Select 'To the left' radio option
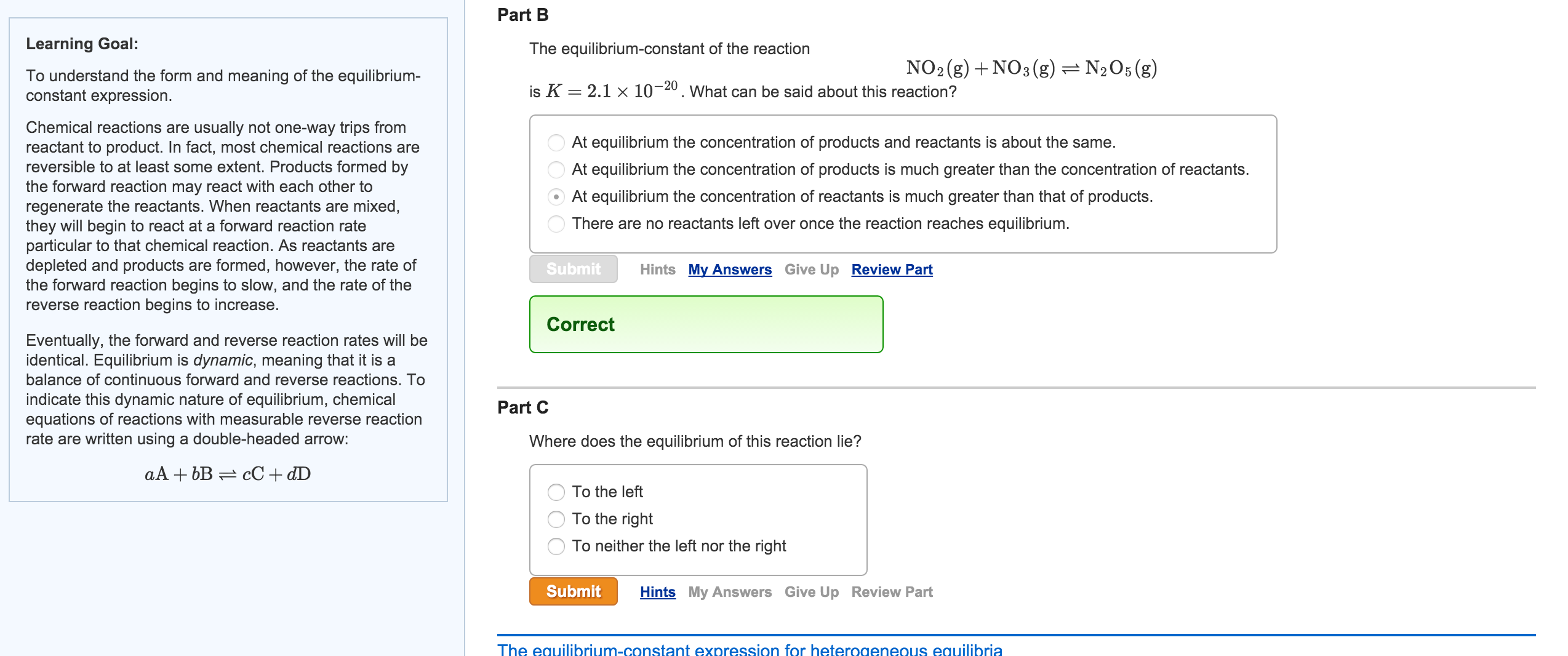 556,492
